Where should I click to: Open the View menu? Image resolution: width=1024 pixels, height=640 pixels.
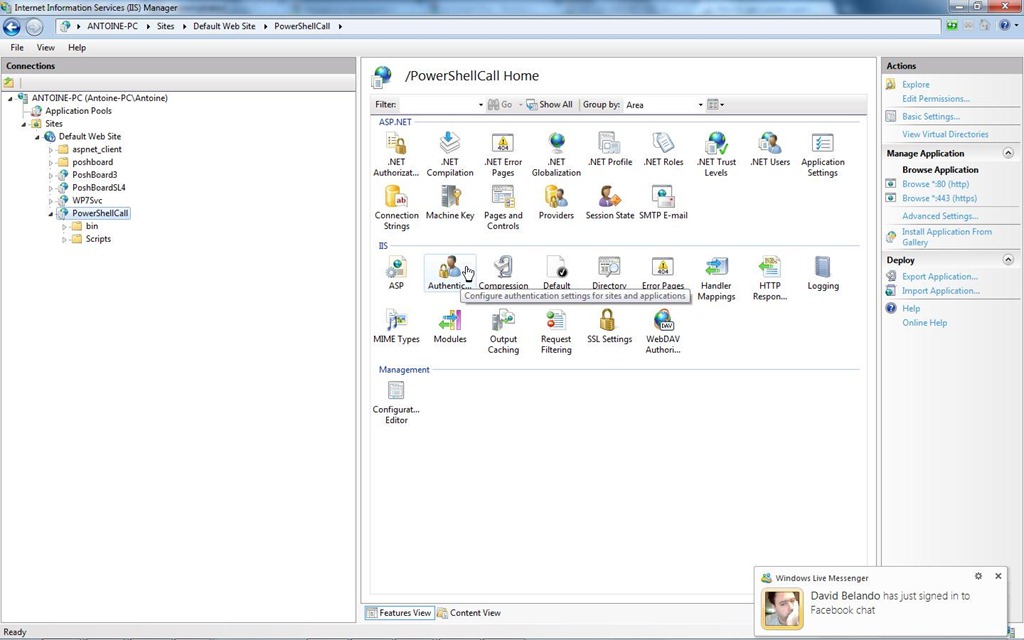point(46,48)
